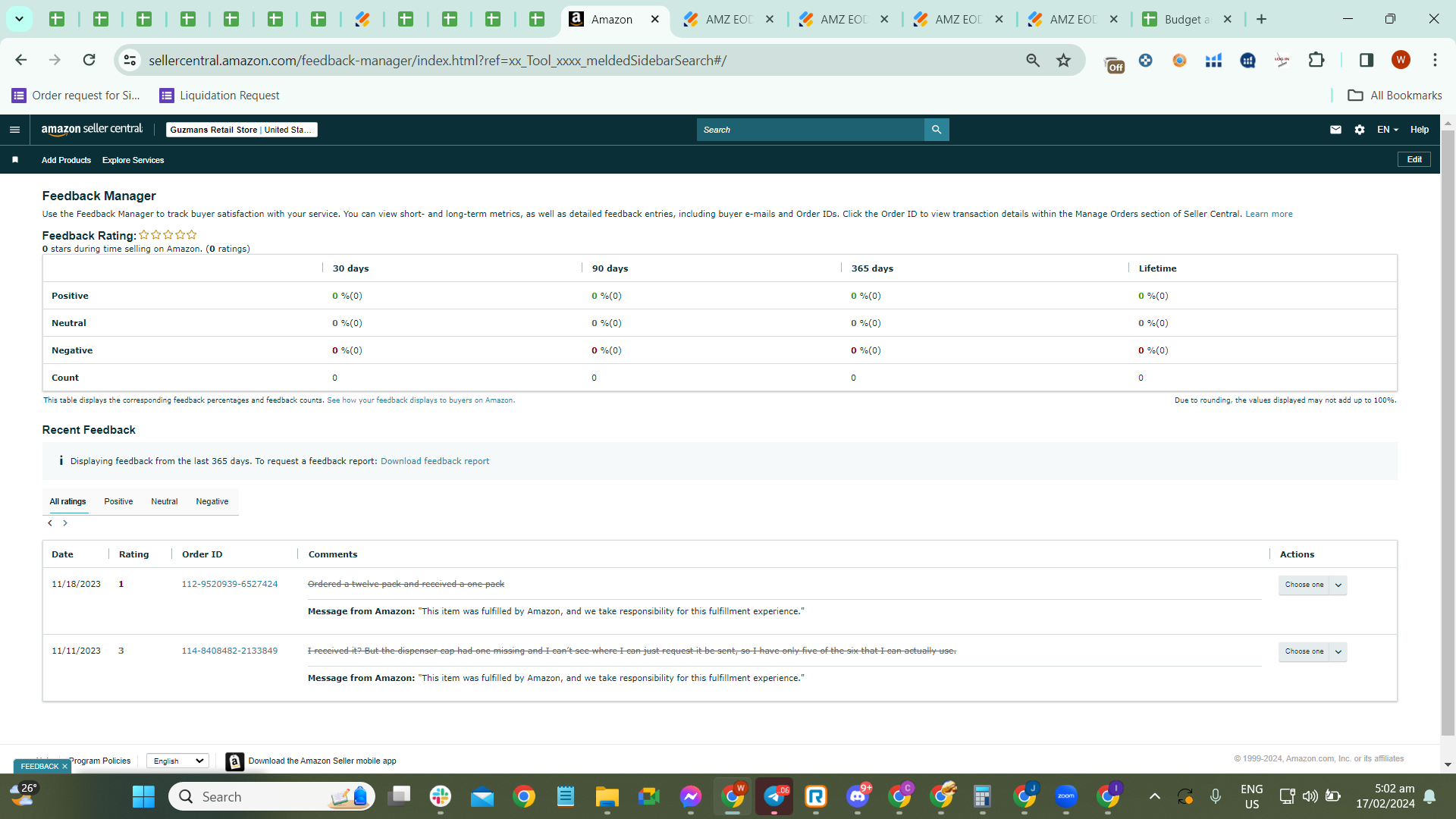
Task: Open Zoom from the taskbar
Action: 1066,797
